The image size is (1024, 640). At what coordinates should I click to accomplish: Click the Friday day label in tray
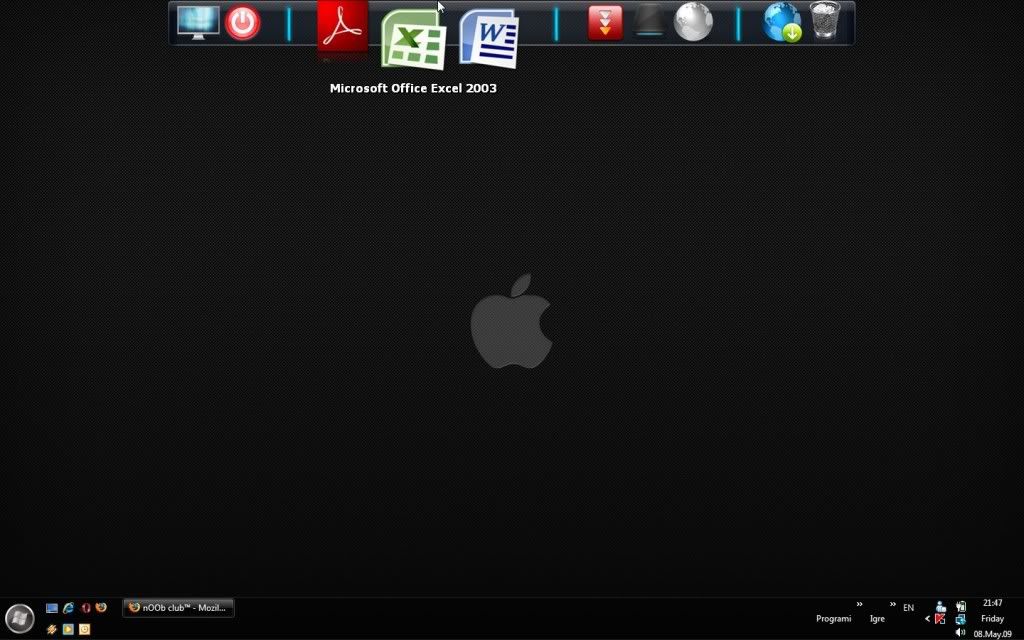point(992,618)
